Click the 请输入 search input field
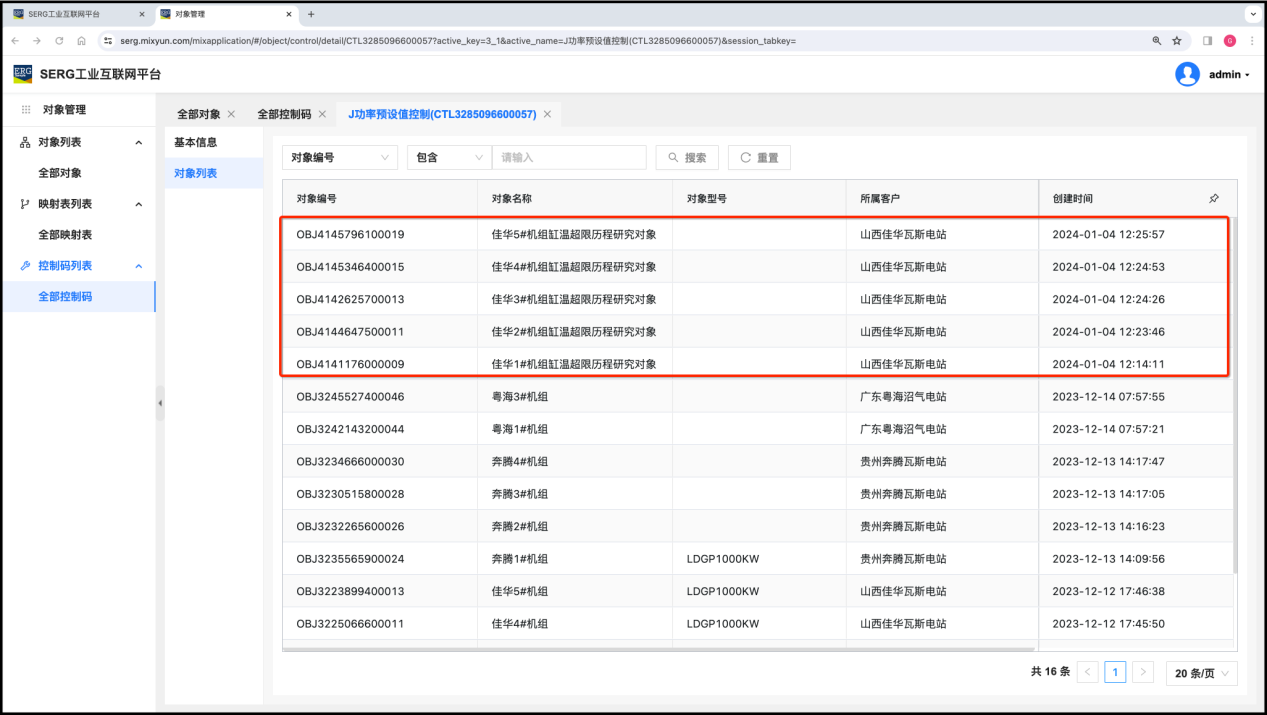Viewport: 1267px width, 715px height. (568, 158)
